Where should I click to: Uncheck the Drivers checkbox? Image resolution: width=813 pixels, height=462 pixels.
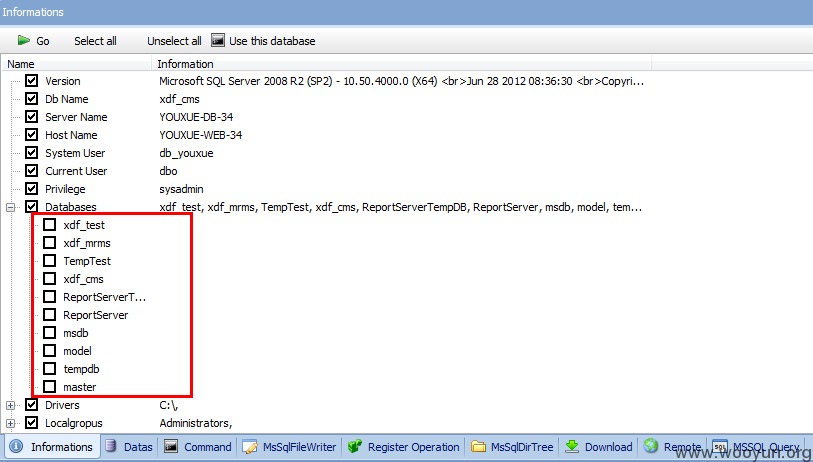(32, 404)
